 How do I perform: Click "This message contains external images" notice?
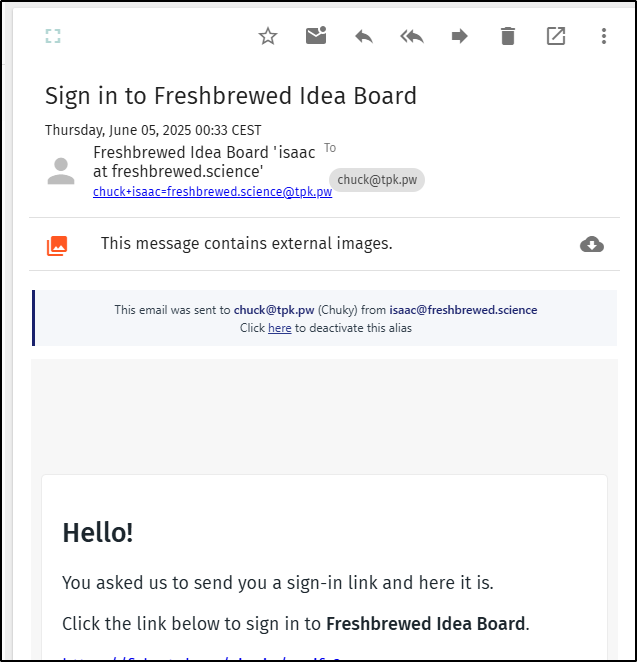coord(246,244)
